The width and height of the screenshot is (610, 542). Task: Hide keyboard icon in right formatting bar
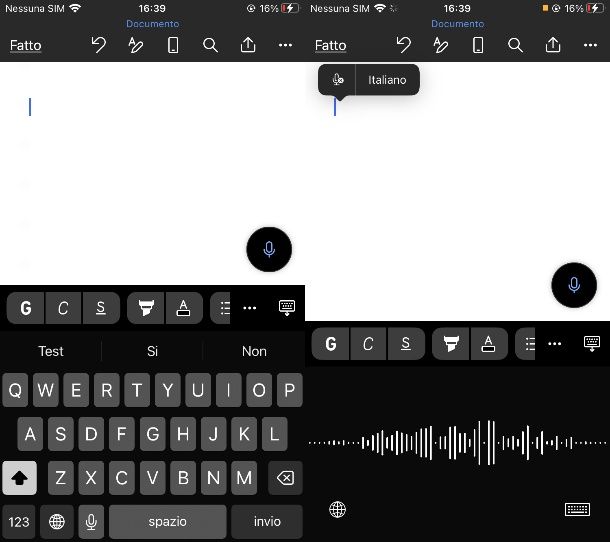click(592, 344)
